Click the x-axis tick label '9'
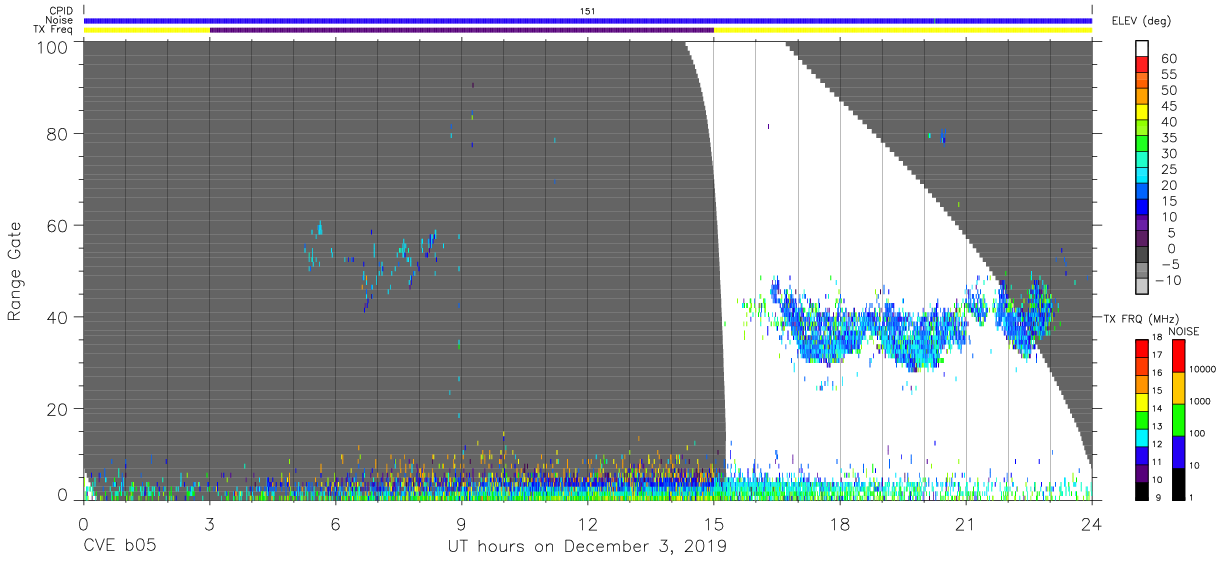The height and width of the screenshot is (567, 1228). pos(462,524)
